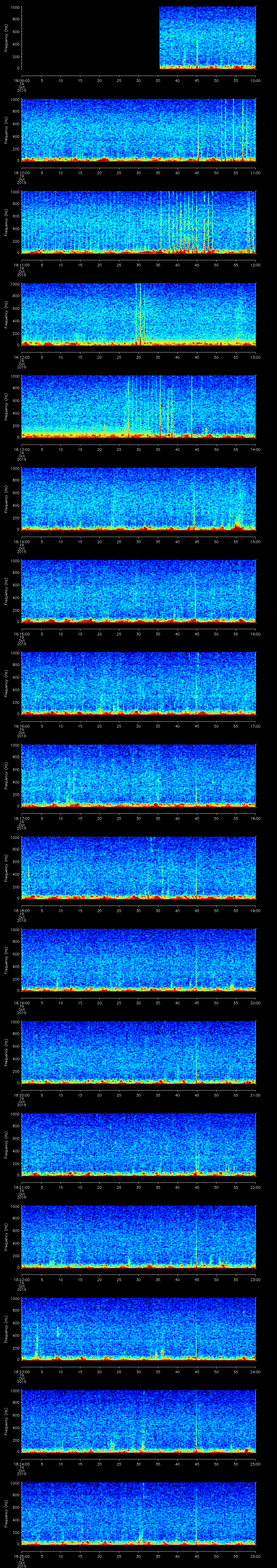Click the spectrogram panel starting at 18:25:00
This screenshot has height=1568, width=277.
tap(138, 1513)
